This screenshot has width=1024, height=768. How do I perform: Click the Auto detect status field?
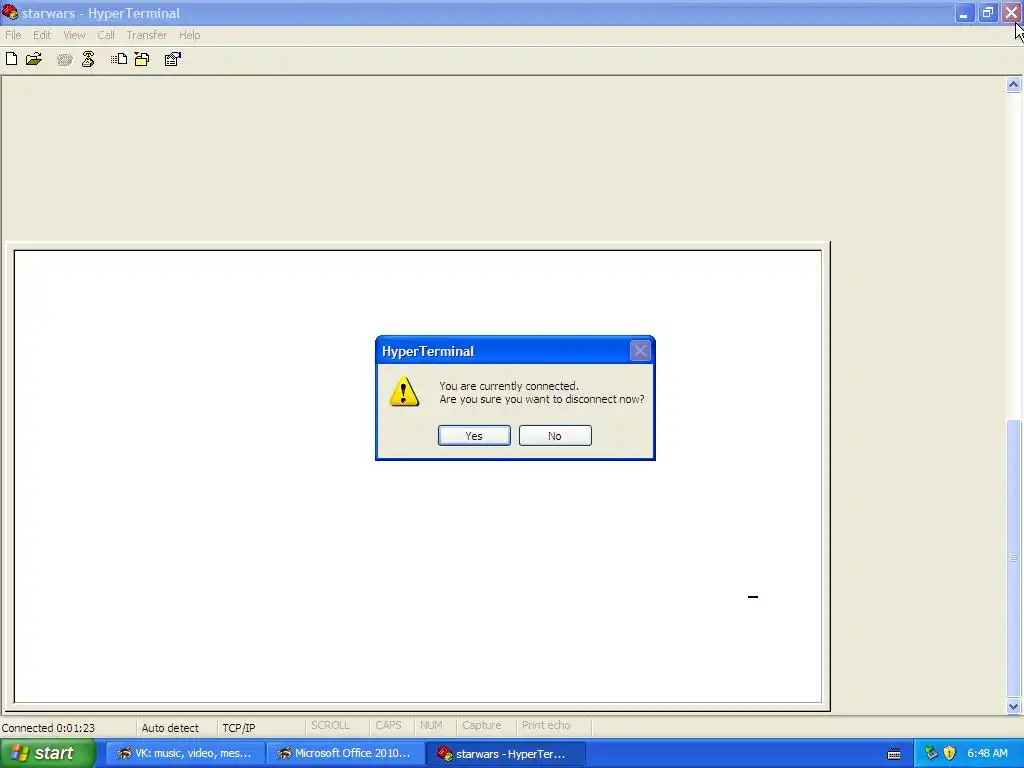click(x=170, y=728)
